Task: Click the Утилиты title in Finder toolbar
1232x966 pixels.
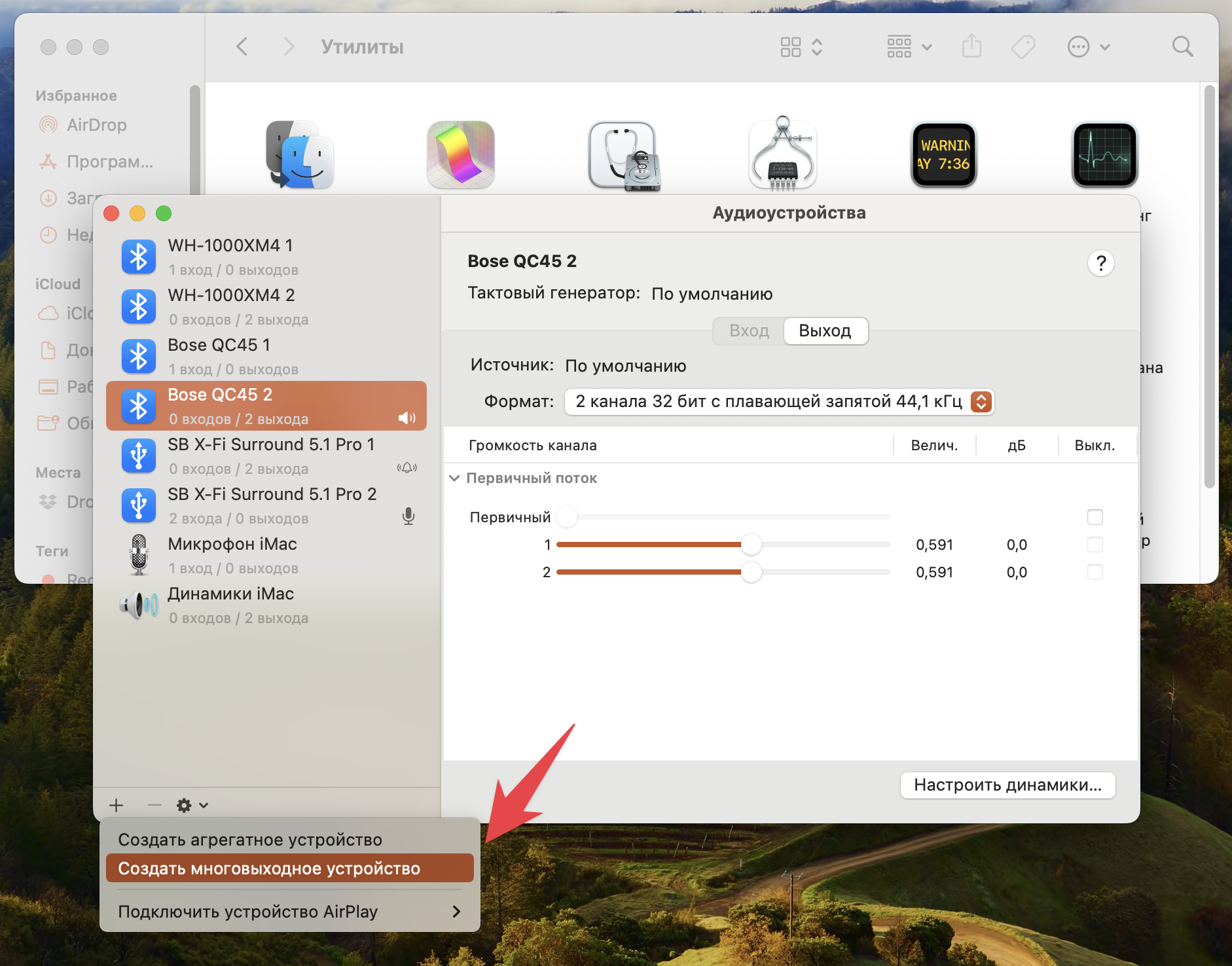Action: click(362, 47)
